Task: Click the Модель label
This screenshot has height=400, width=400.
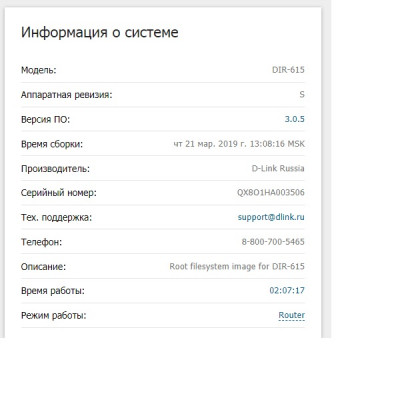Action: pyautogui.click(x=39, y=70)
